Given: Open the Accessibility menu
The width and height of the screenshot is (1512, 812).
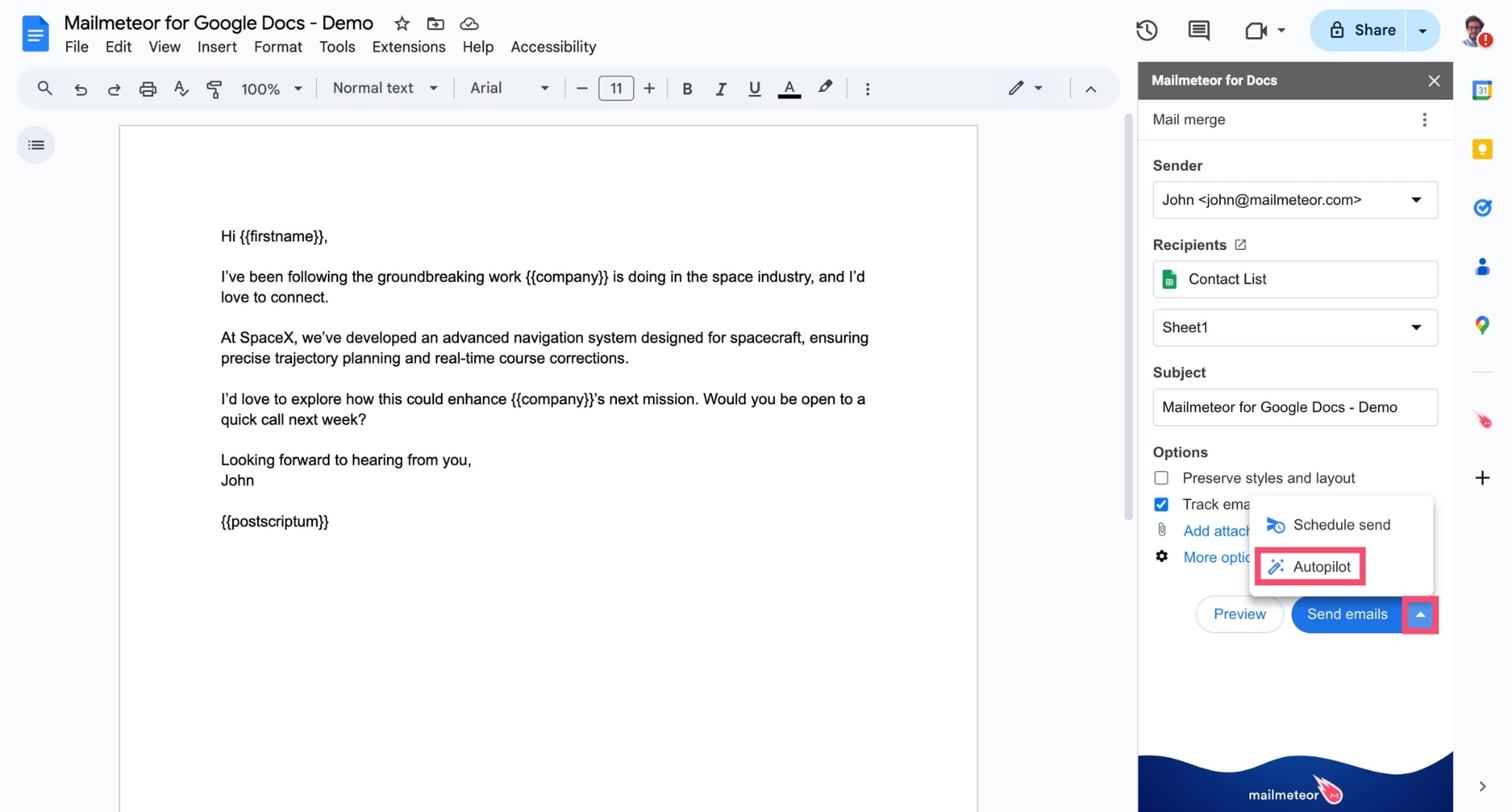Looking at the screenshot, I should [x=553, y=47].
